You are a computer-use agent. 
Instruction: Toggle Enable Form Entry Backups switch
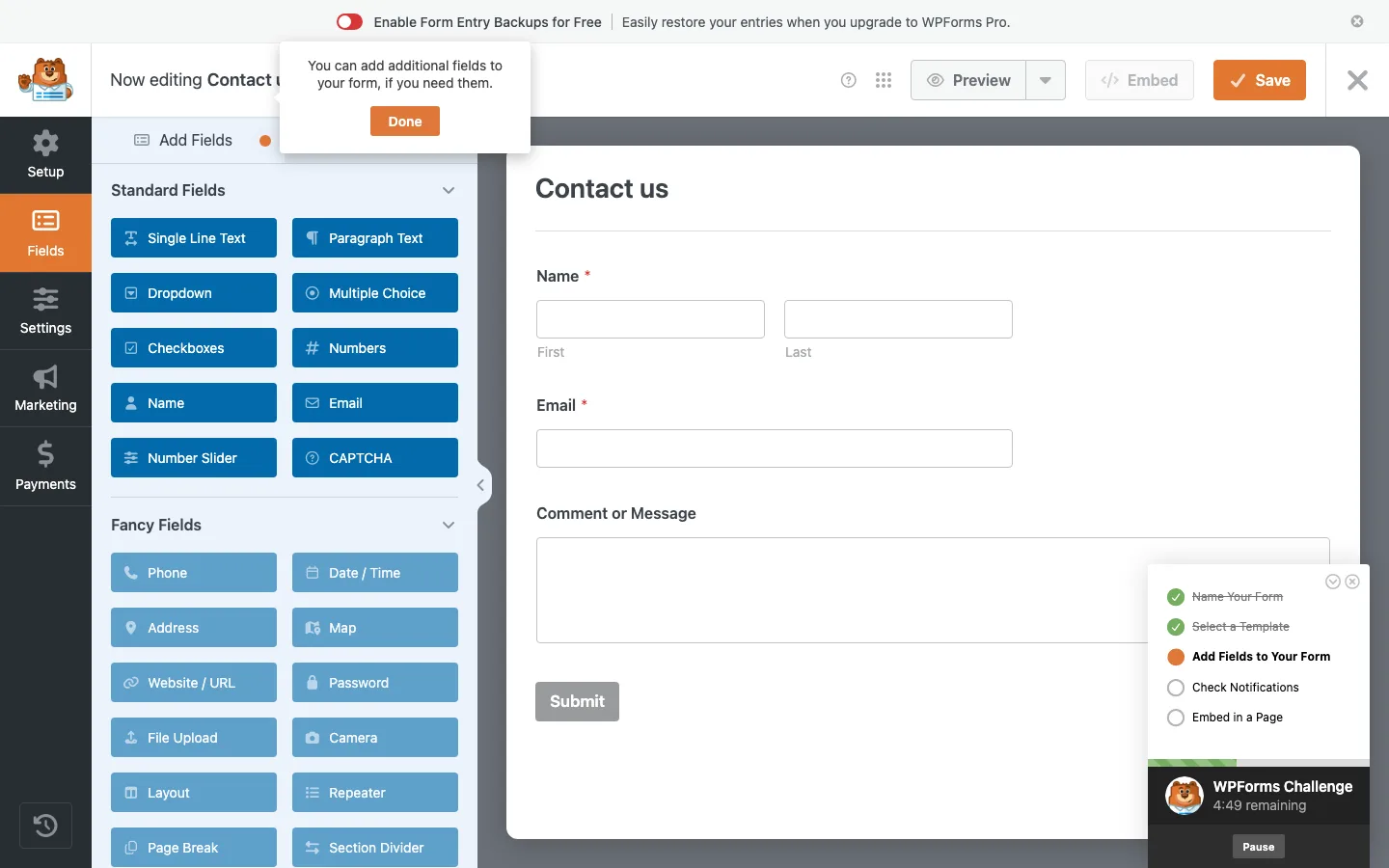(x=349, y=22)
